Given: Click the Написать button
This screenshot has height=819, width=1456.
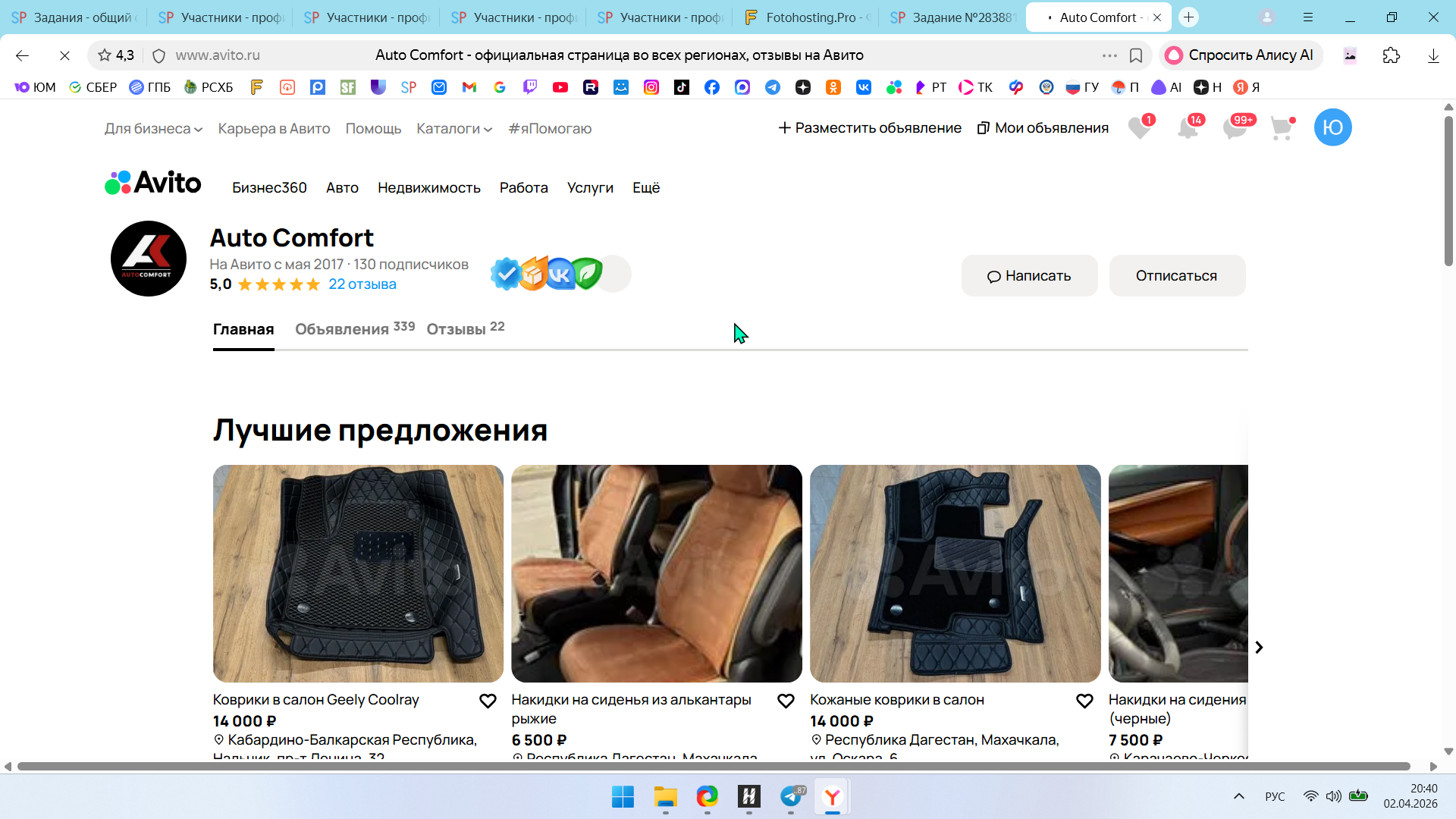Looking at the screenshot, I should [1029, 276].
